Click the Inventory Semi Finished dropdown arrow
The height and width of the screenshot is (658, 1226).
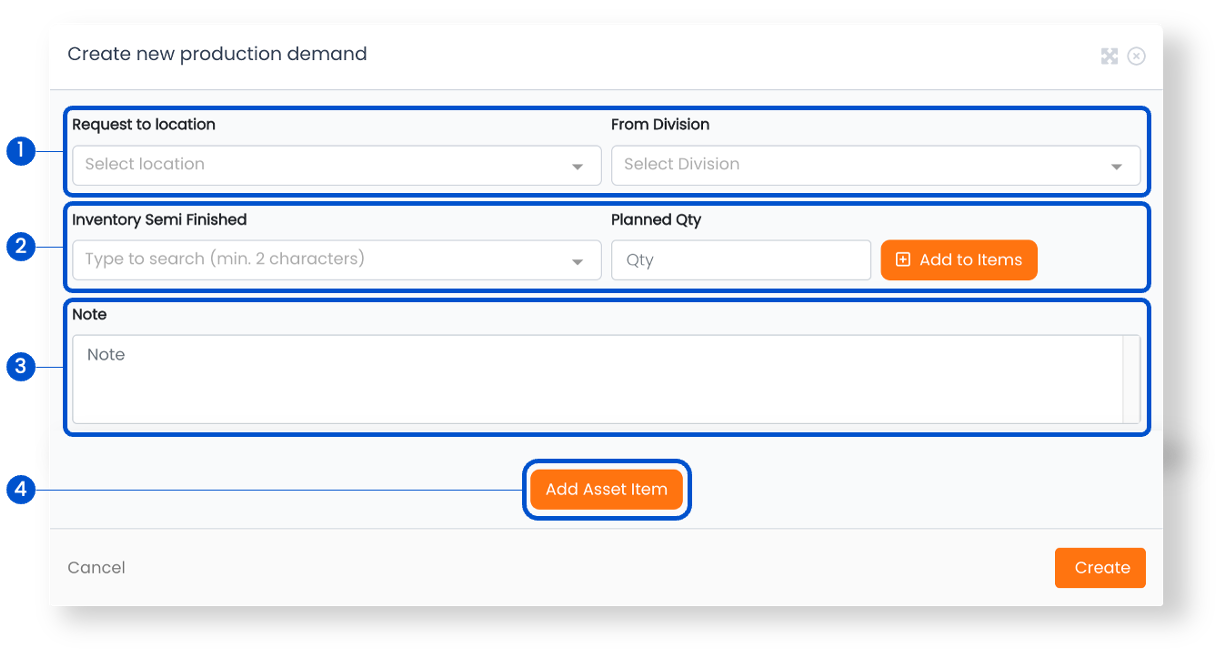tap(577, 261)
